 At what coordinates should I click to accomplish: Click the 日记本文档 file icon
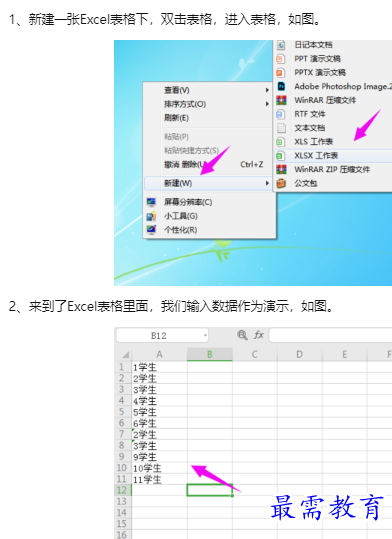(281, 45)
